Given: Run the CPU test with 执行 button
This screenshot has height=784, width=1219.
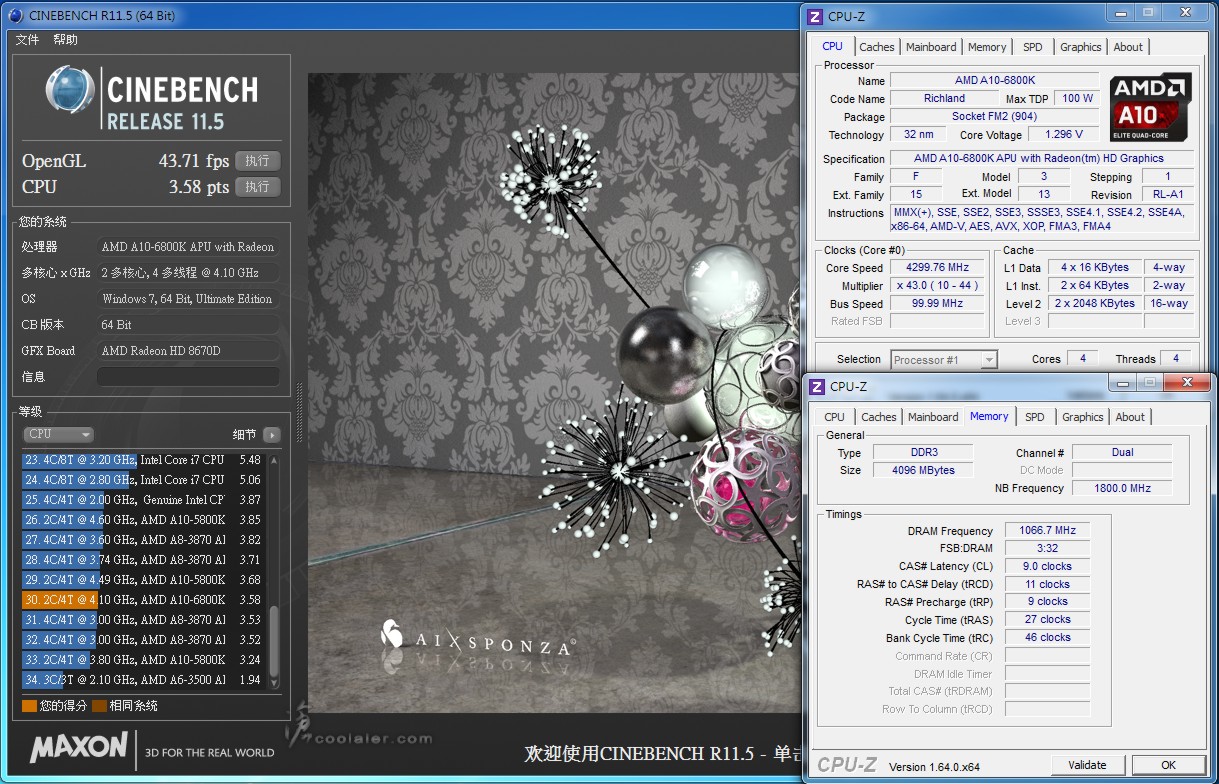Looking at the screenshot, I should [257, 187].
